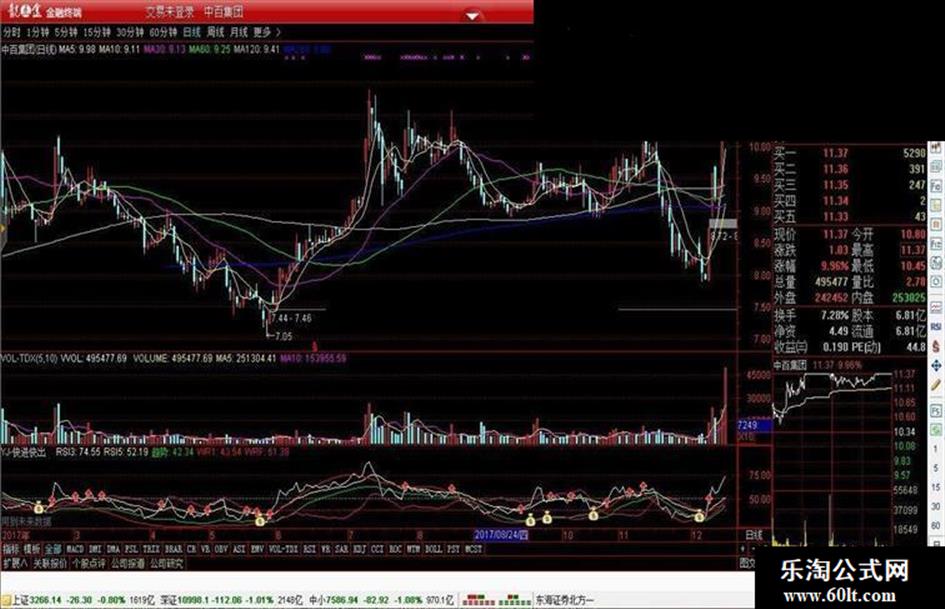Apply the FSL indicator

coord(131,549)
